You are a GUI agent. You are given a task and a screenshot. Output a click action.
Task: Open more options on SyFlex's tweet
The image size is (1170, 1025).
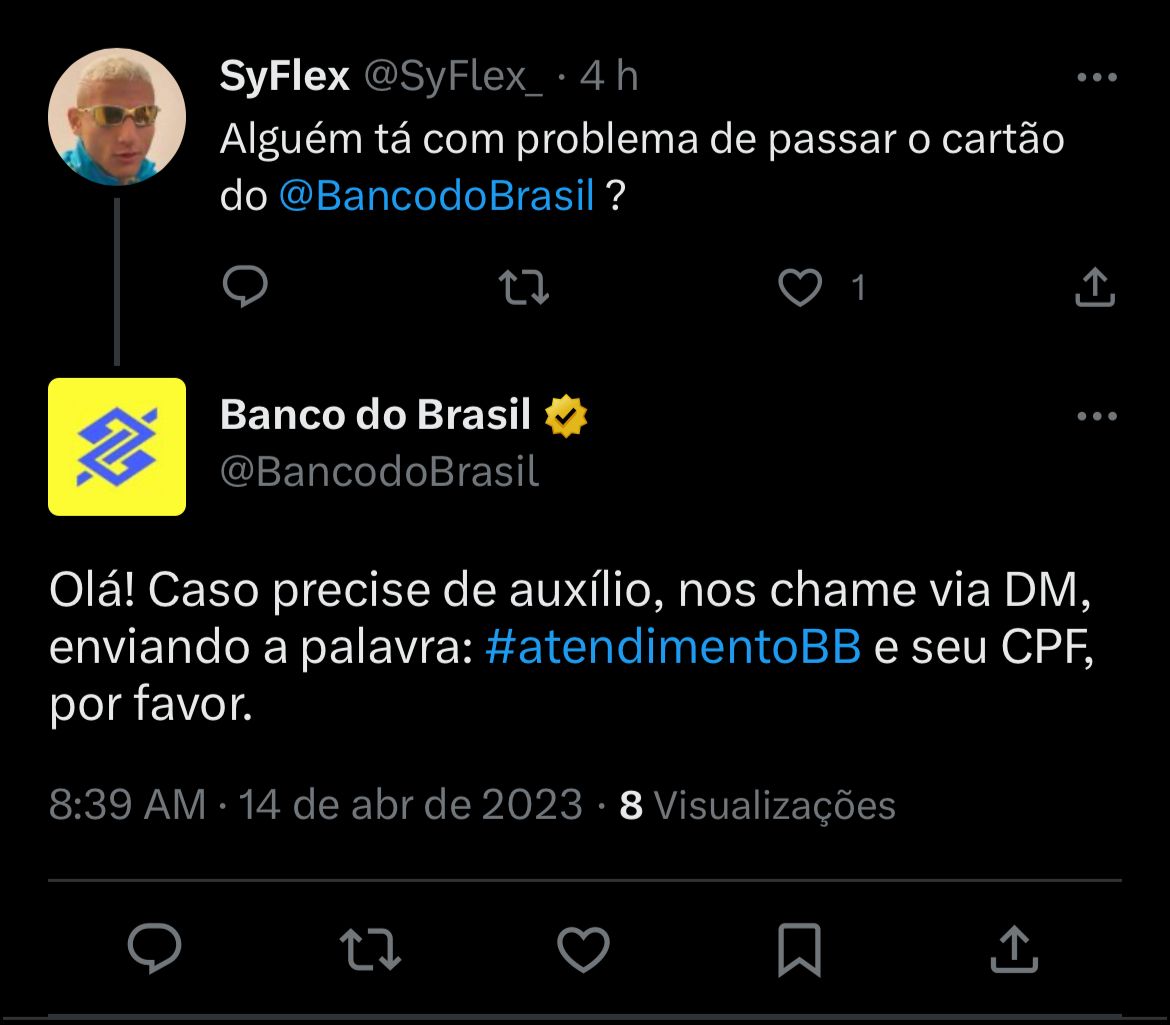1096,77
